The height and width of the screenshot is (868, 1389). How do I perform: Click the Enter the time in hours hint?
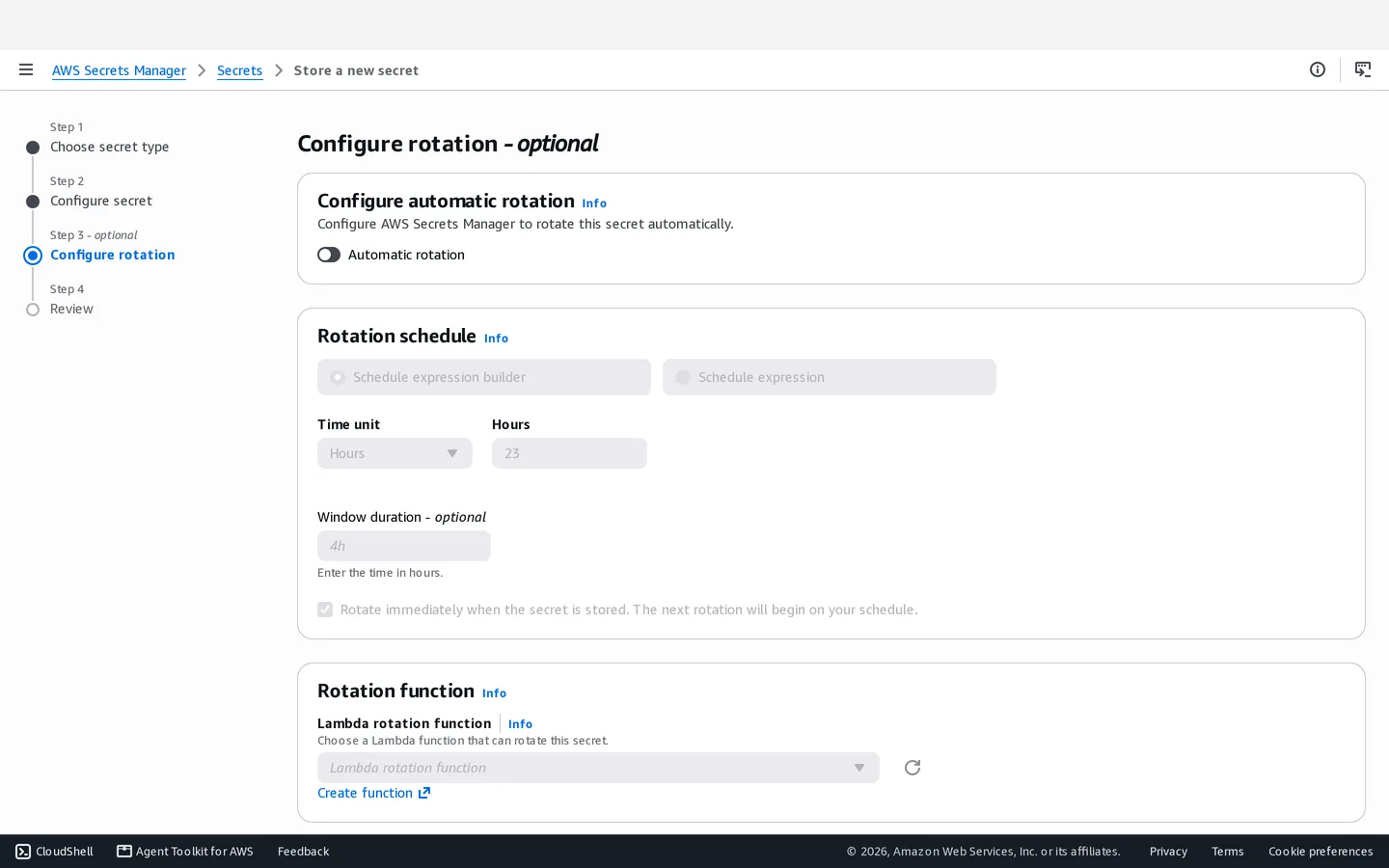(x=380, y=573)
